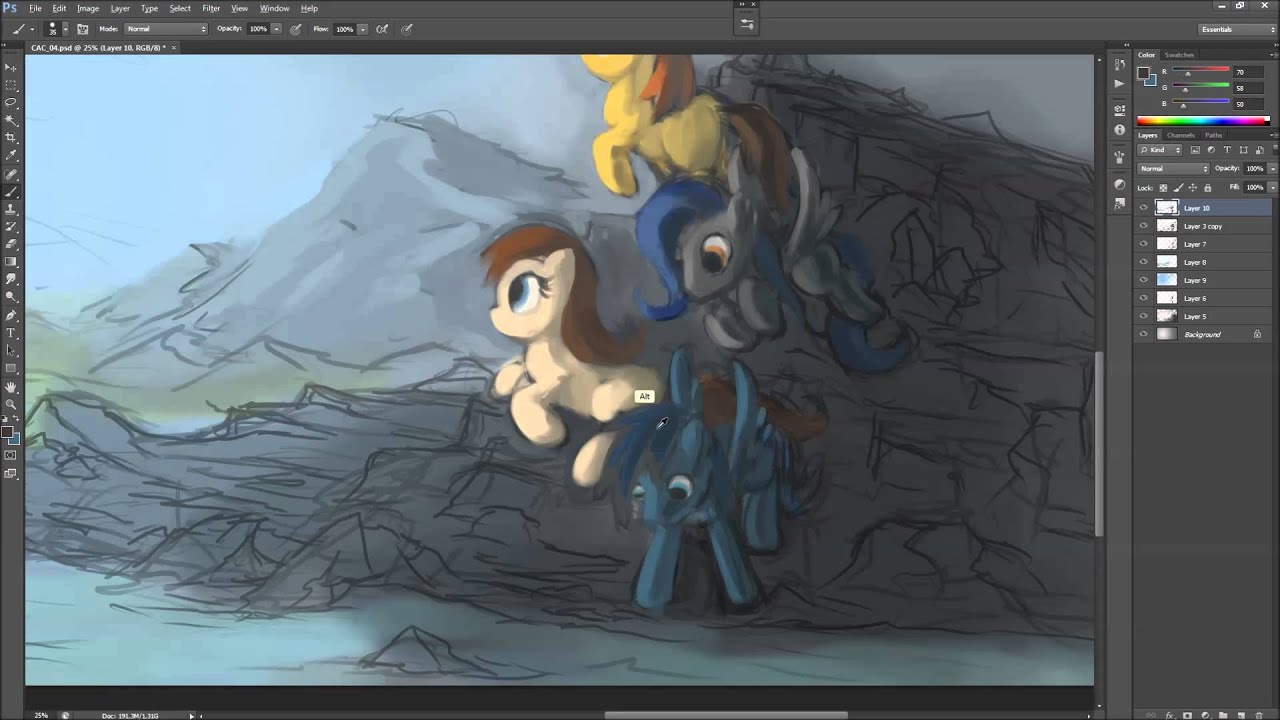Screen dimensions: 1280x720
Task: Pick the Clone Stamp tool
Action: point(11,209)
